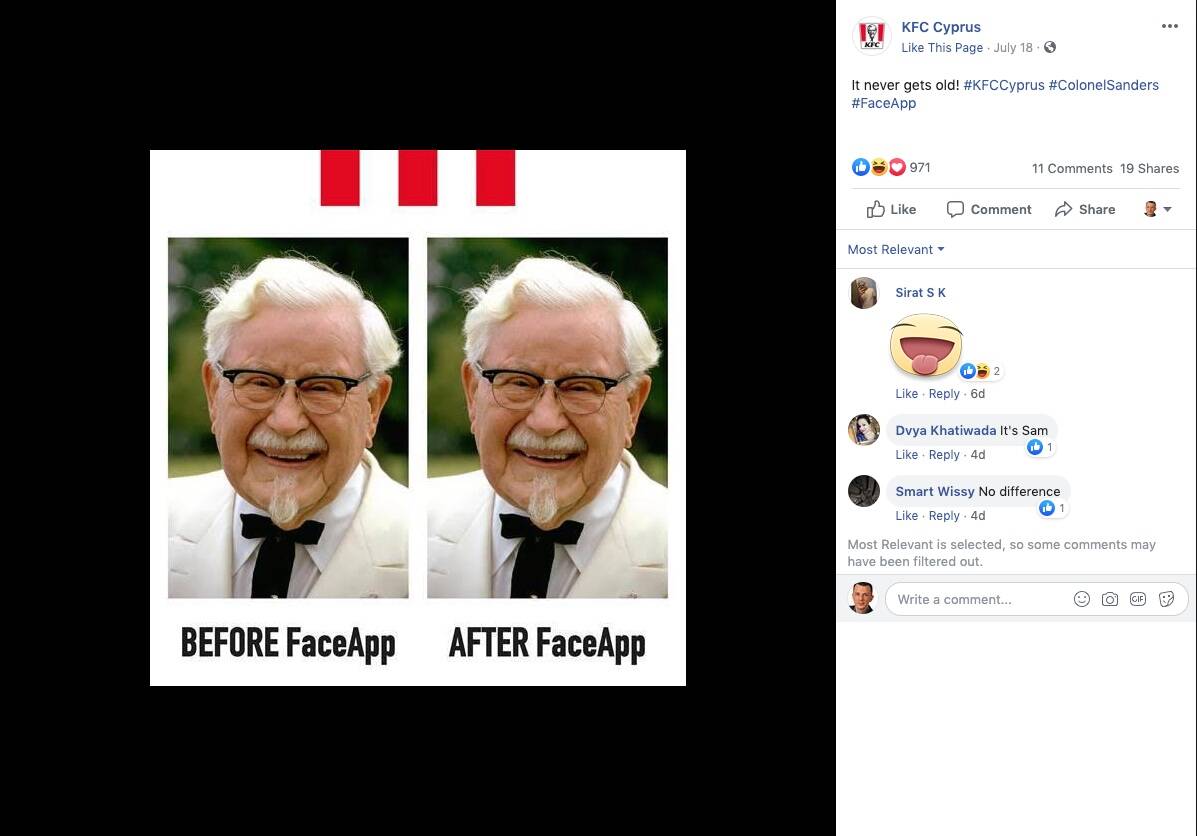Open the #FaceApp hashtag link
Viewport: 1197px width, 836px height.
pos(883,103)
